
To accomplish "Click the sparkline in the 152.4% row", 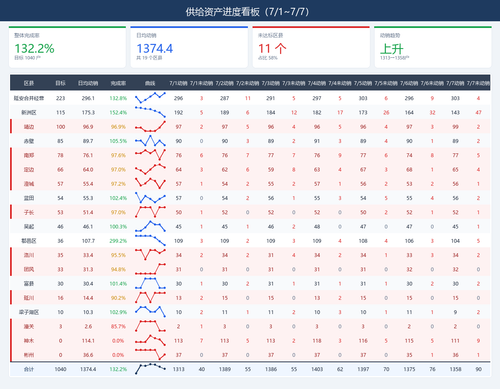I will (150, 112).
